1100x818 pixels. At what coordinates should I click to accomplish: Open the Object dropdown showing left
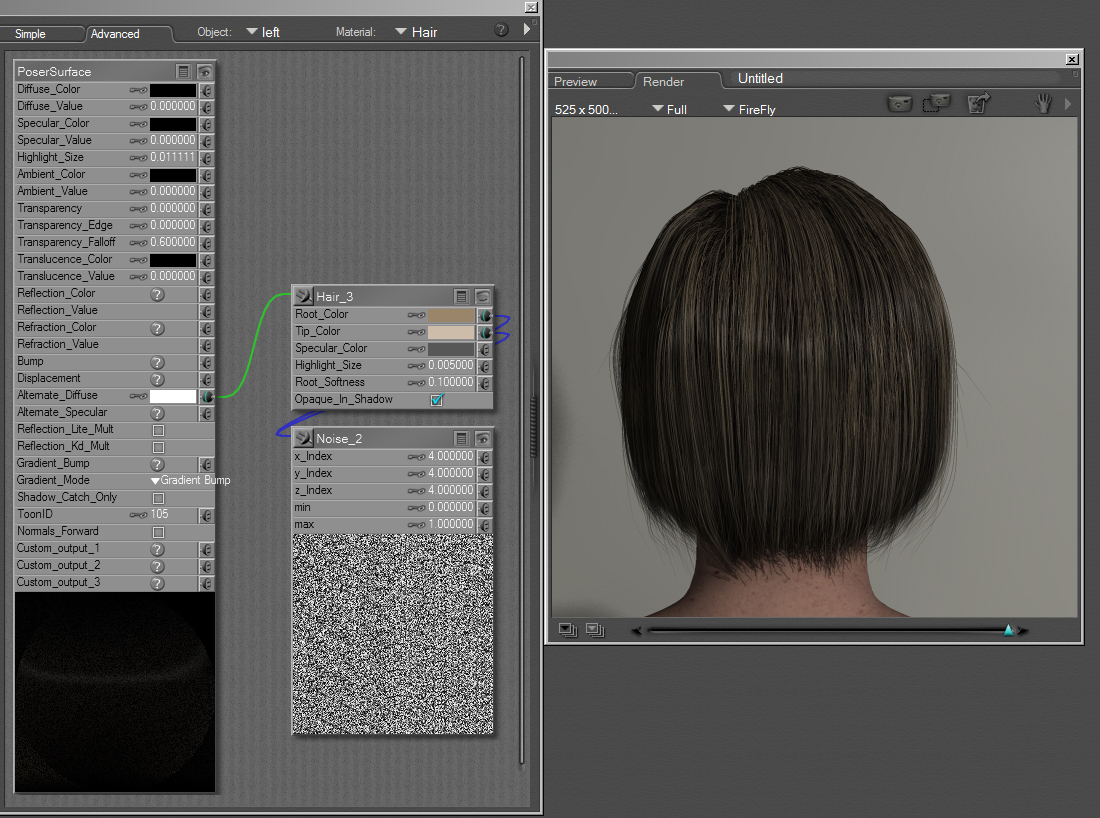[262, 32]
